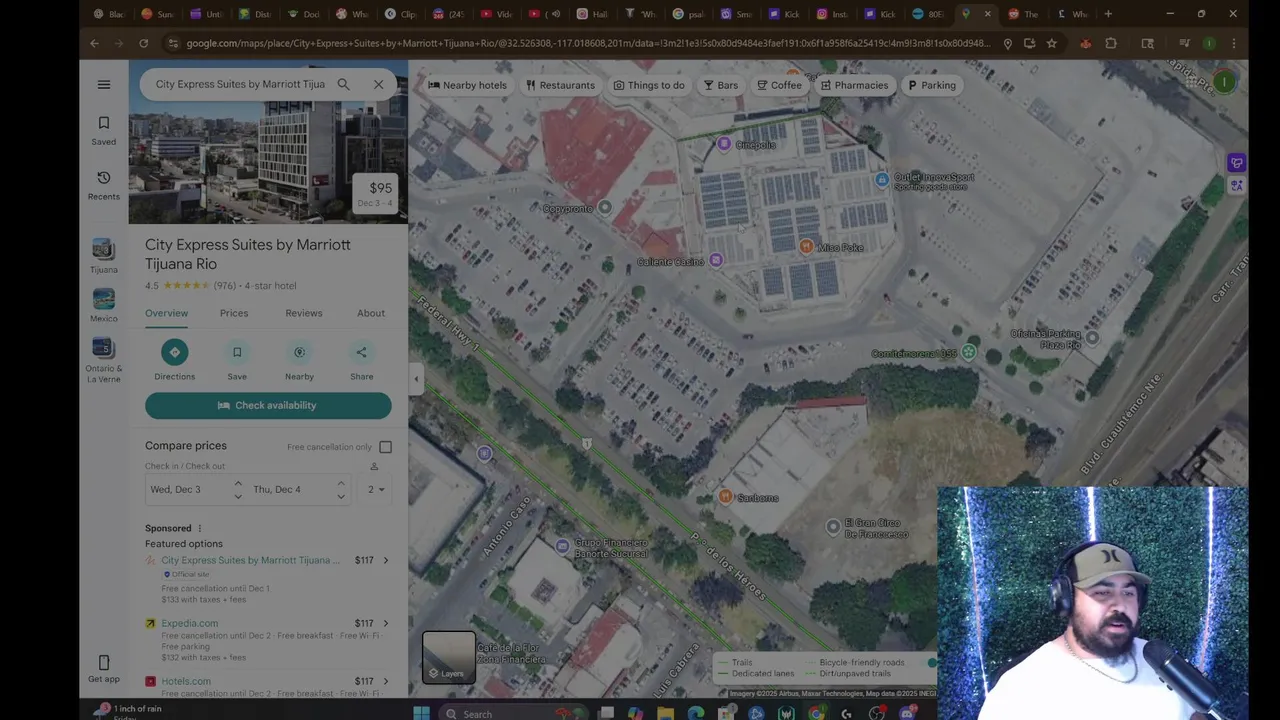The height and width of the screenshot is (720, 1280).
Task: Click the Google account avatar on map
Action: coord(1224,82)
